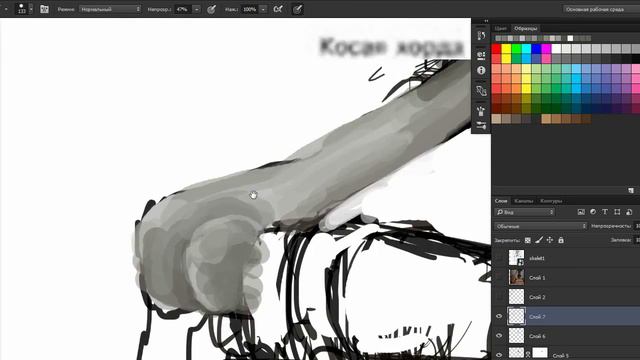Click the brush flow value 100%
Image resolution: width=640 pixels, height=360 pixels.
pos(250,9)
